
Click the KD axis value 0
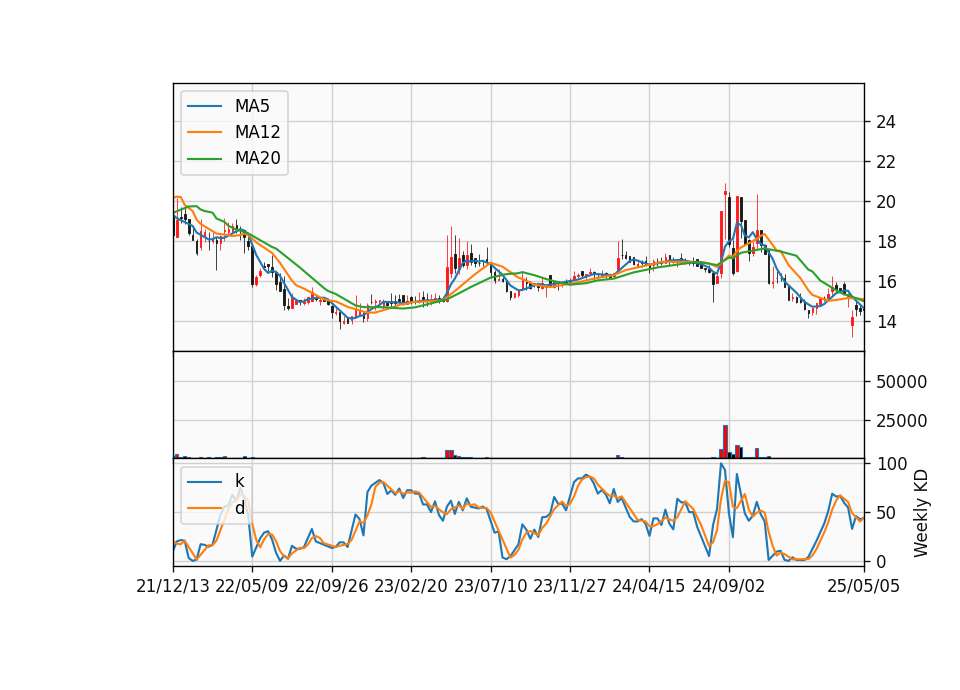click(x=881, y=561)
